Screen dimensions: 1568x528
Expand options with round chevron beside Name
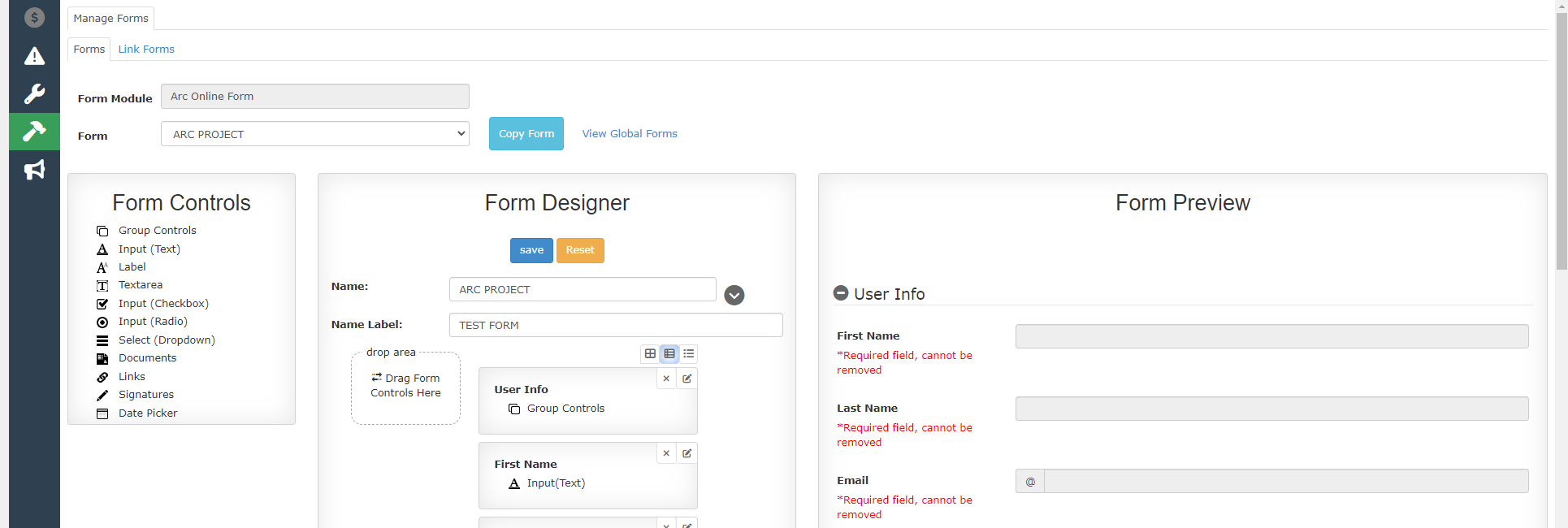pos(734,295)
